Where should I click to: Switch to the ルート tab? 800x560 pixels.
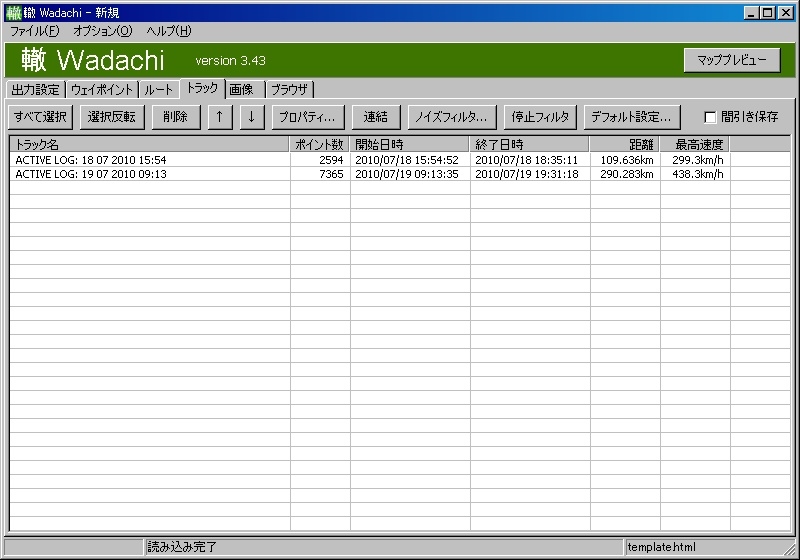(159, 90)
